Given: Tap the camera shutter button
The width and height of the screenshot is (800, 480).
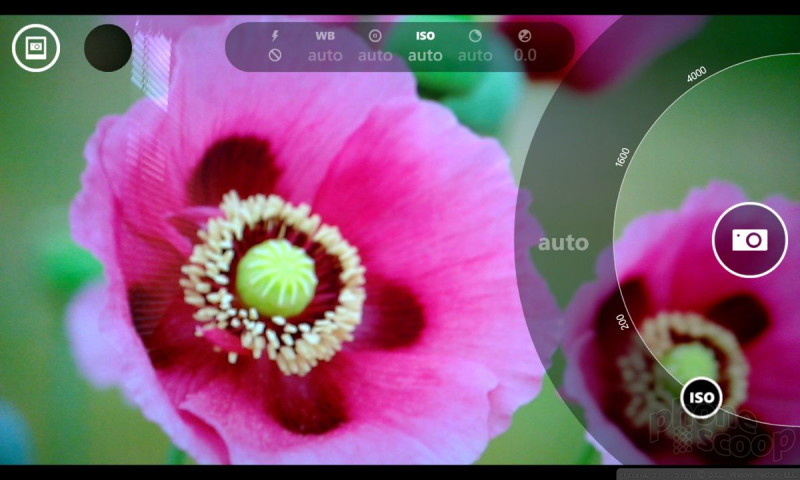Looking at the screenshot, I should click(x=749, y=240).
